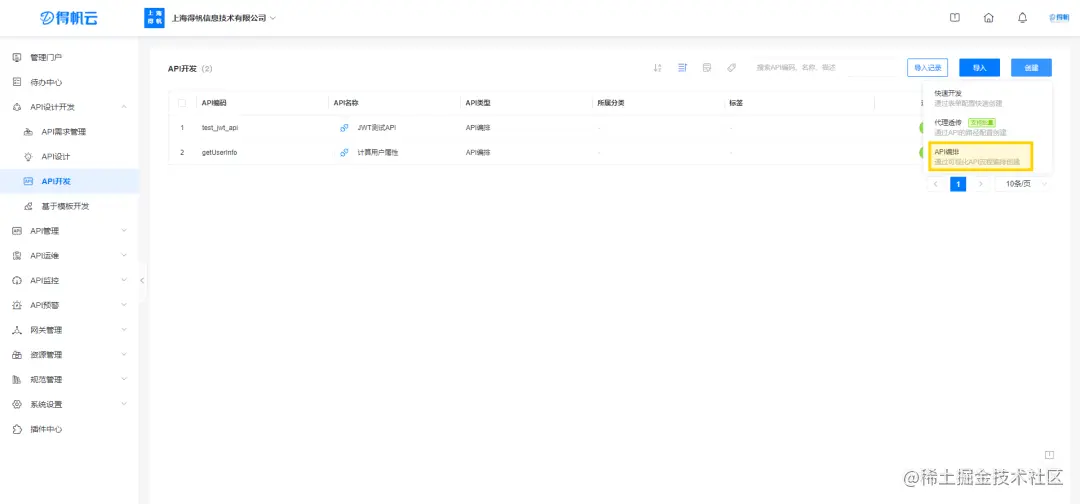Screen dimensions: 1080x504
Task: Click the API名称 column header
Action: pyautogui.click(x=346, y=103)
